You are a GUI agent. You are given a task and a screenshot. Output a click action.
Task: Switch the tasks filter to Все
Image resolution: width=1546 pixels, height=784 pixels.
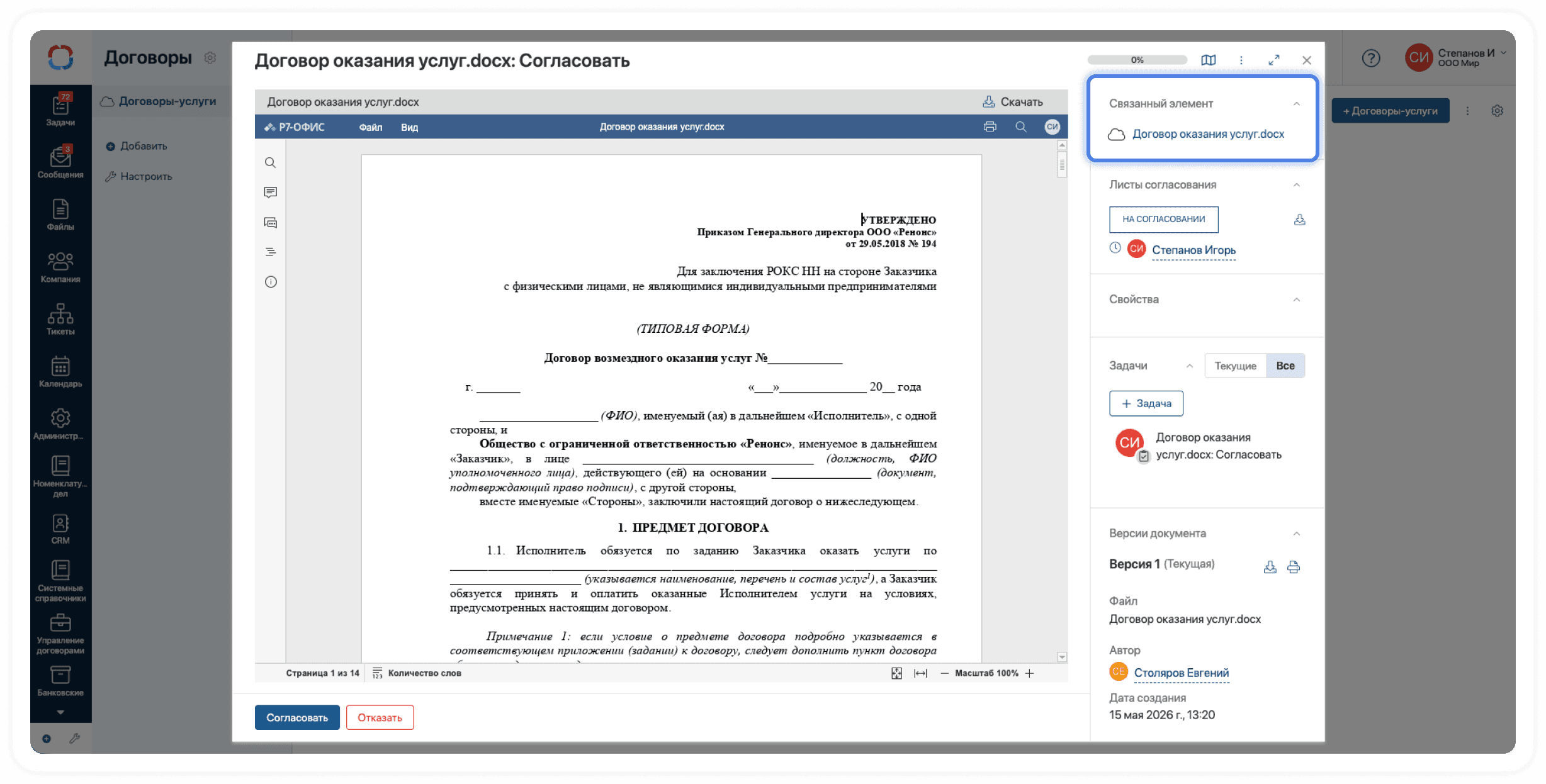[x=1285, y=366]
